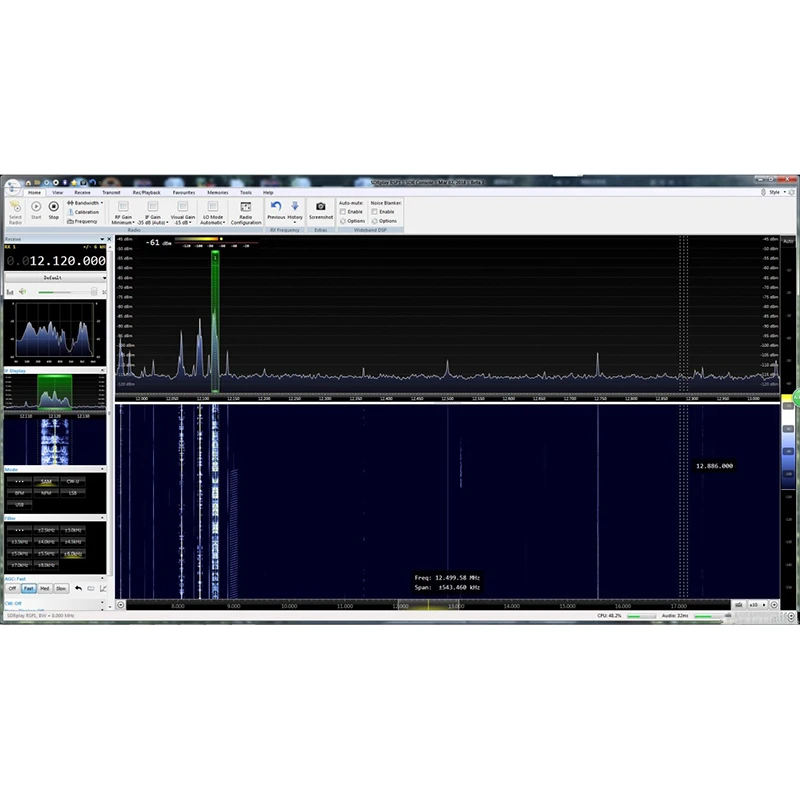Image resolution: width=800 pixels, height=800 pixels.
Task: Open the LO Mode dropdown
Action: coord(213,212)
